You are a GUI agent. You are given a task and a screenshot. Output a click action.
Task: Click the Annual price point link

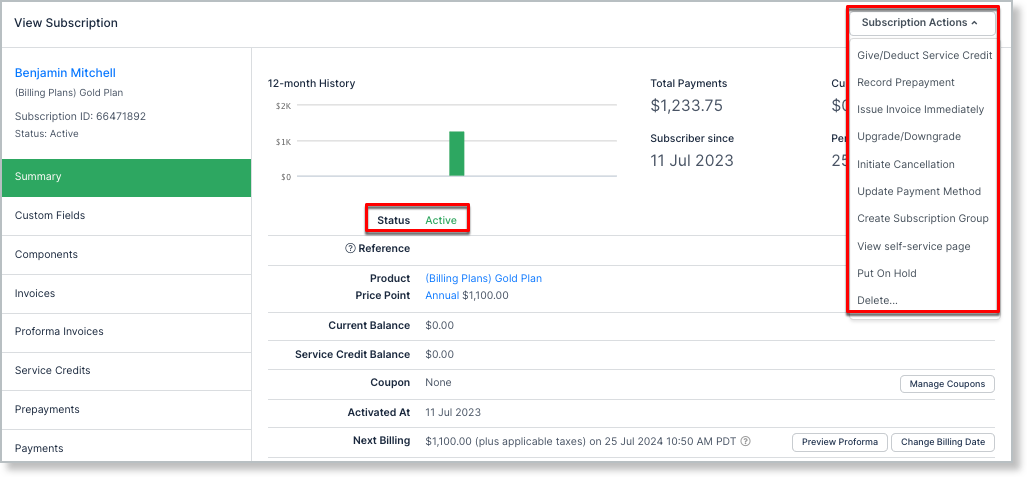pyautogui.click(x=441, y=295)
